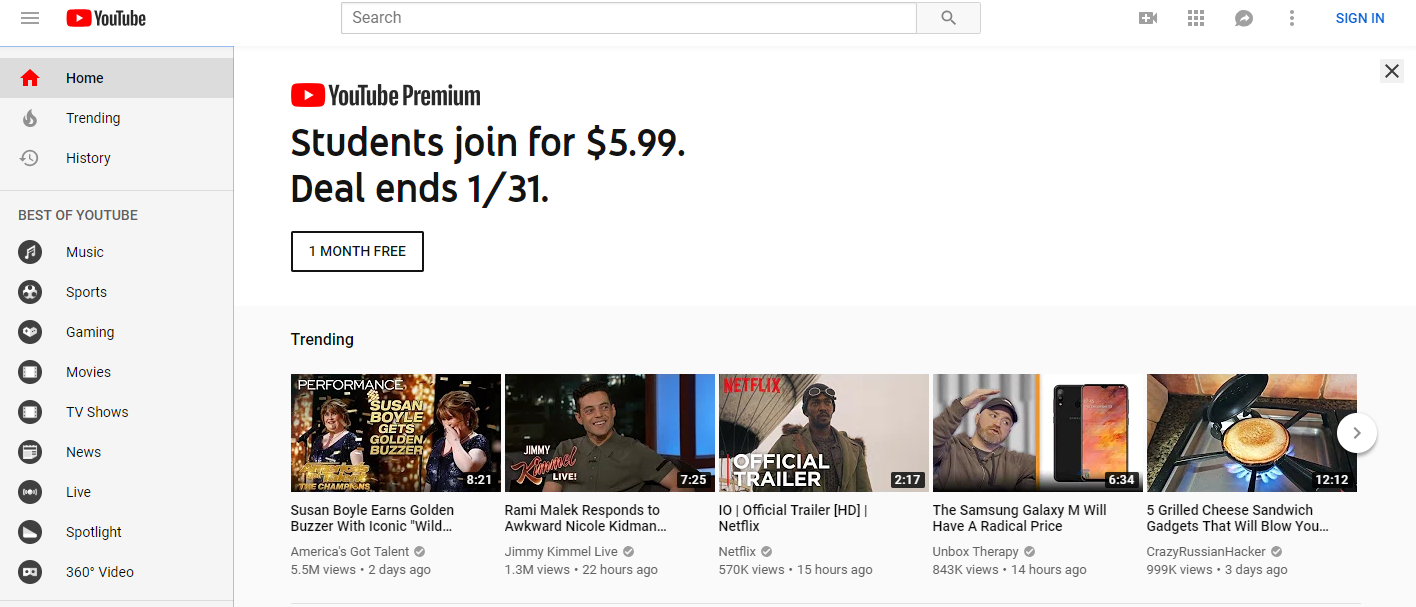Click title 'IO | Official Trailer [HD]'
Screen dimensions: 1416x607
coord(793,518)
